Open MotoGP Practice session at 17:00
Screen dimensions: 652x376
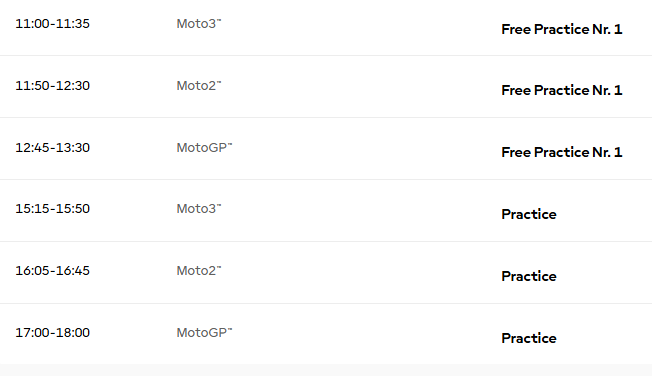(529, 338)
